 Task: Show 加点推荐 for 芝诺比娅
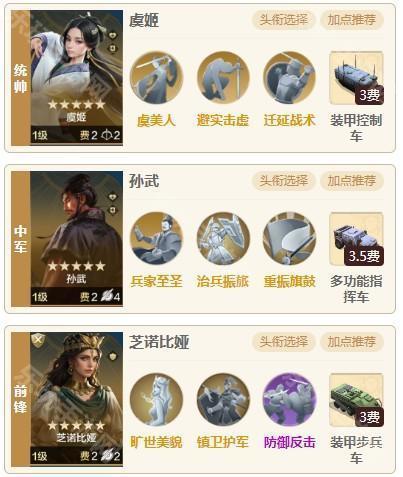pyautogui.click(x=352, y=342)
